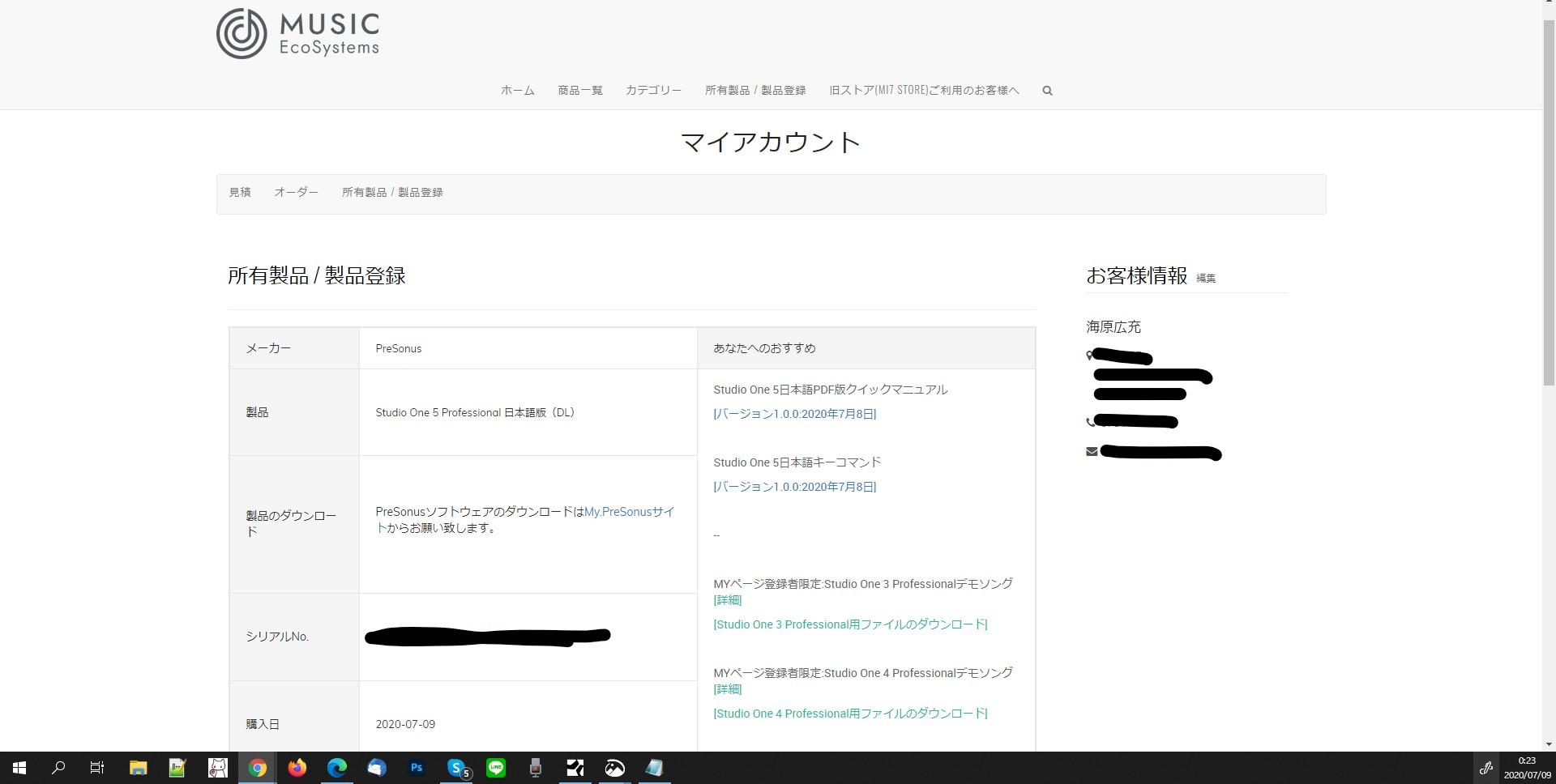Follow the My.PreSonusサイト download link

coord(630,512)
